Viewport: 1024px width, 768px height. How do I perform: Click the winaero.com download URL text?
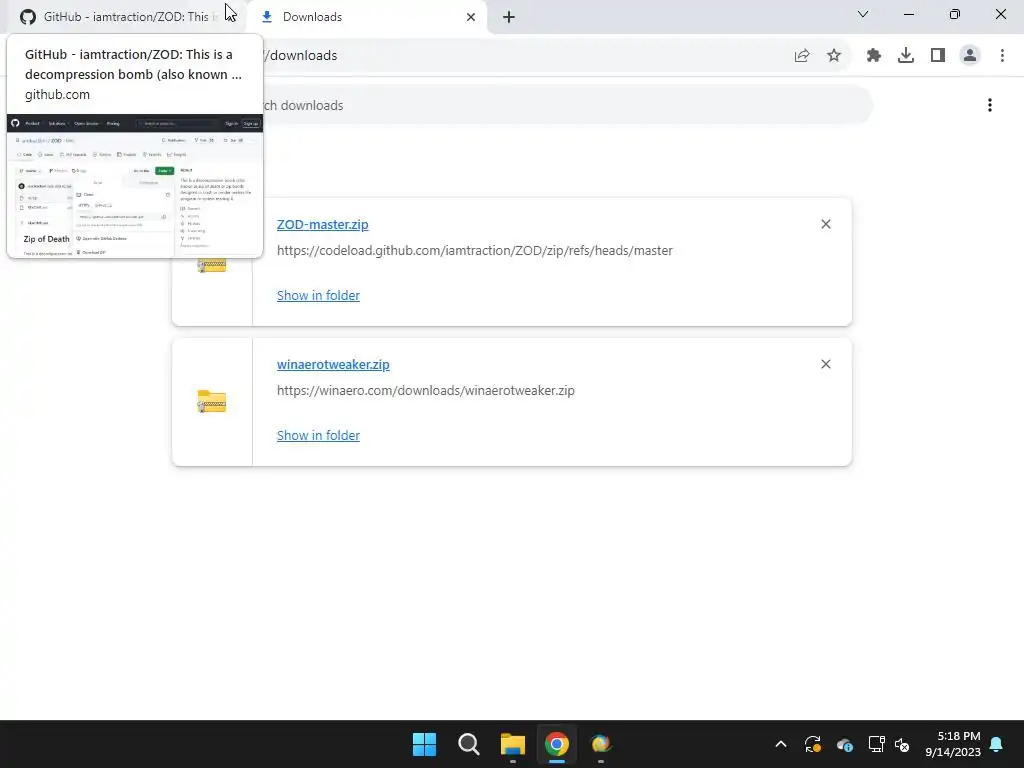[x=426, y=391]
